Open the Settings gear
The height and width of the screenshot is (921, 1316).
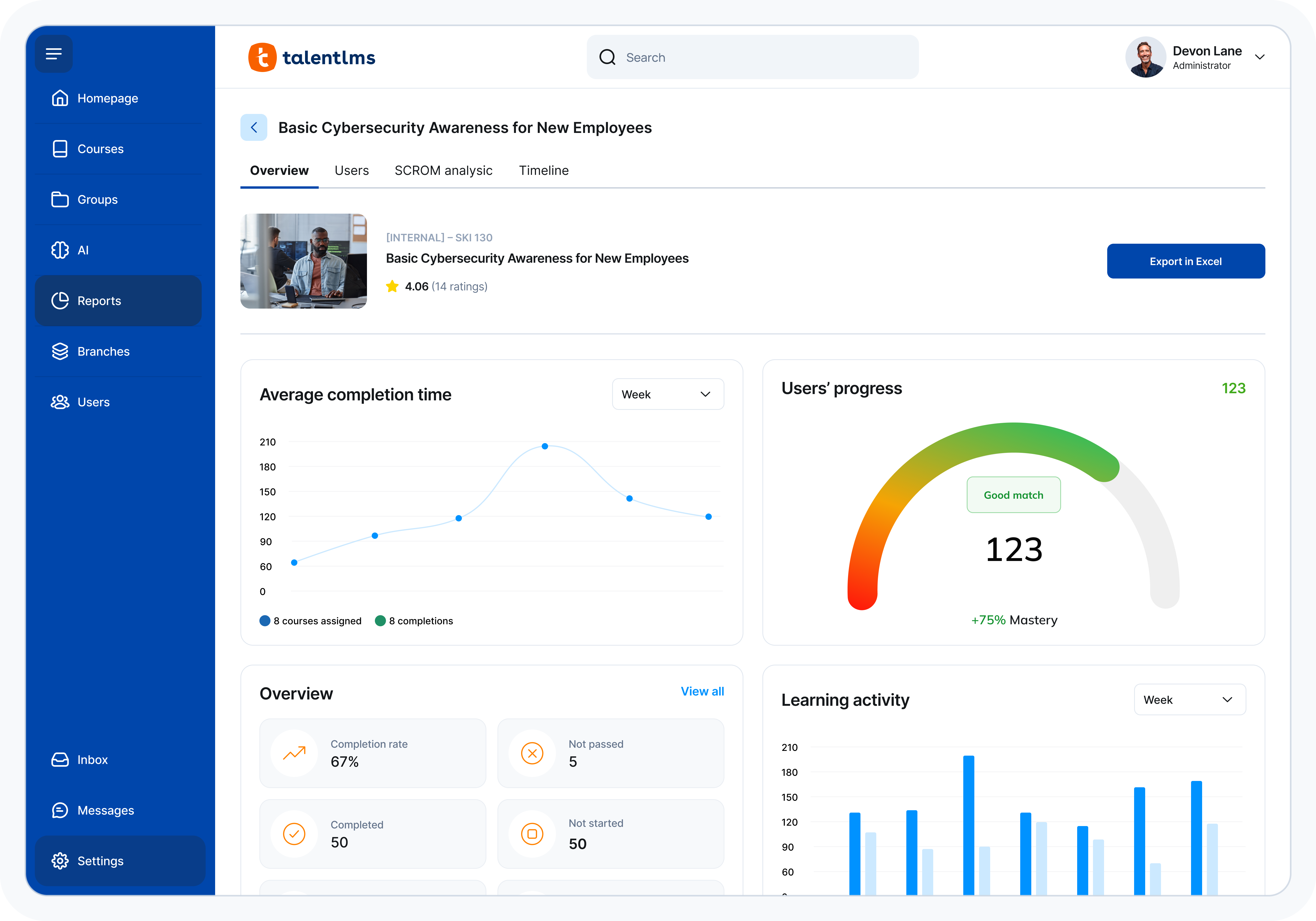click(60, 861)
